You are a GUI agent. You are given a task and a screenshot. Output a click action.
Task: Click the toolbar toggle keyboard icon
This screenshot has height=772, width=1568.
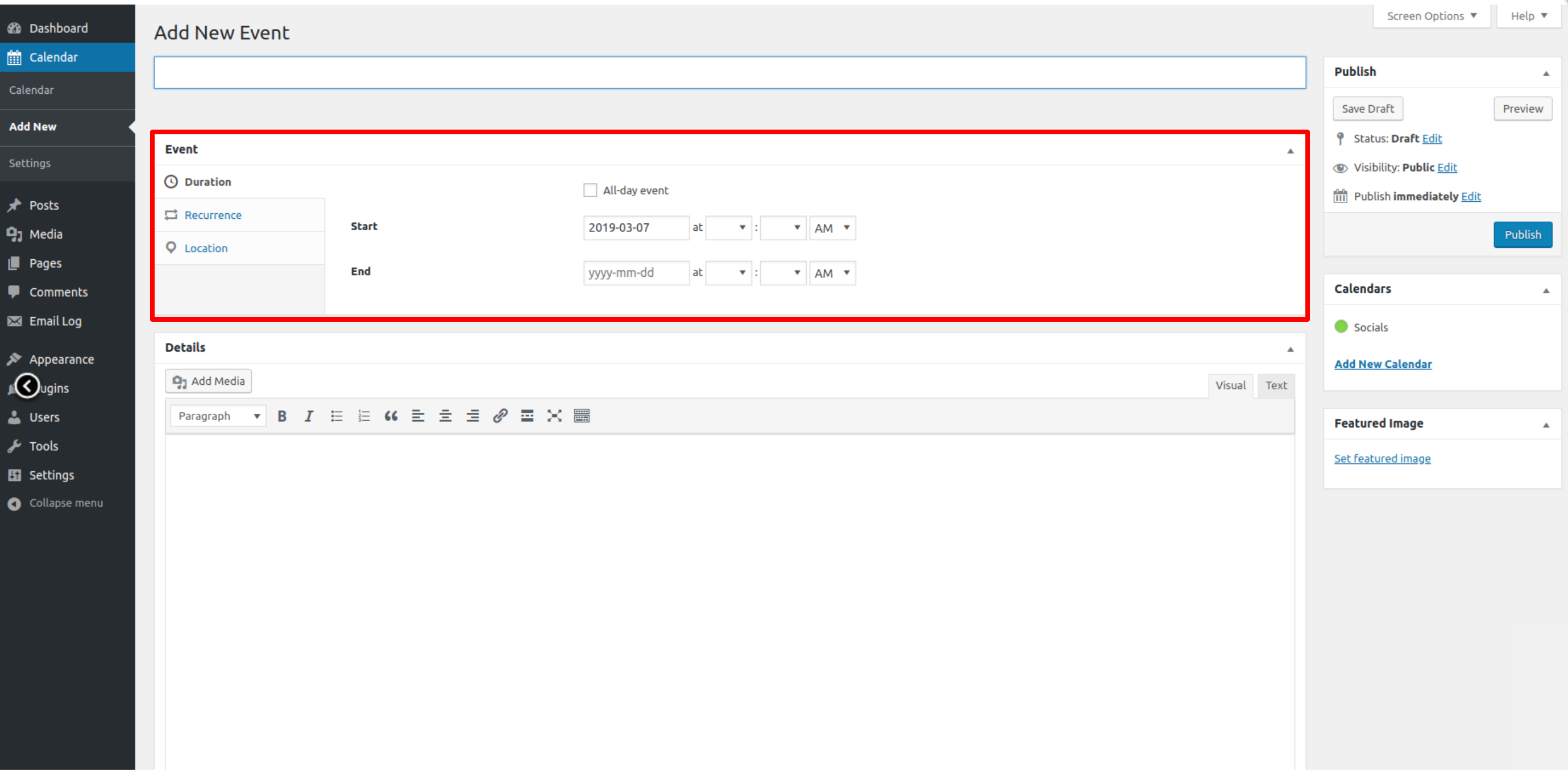pos(581,416)
